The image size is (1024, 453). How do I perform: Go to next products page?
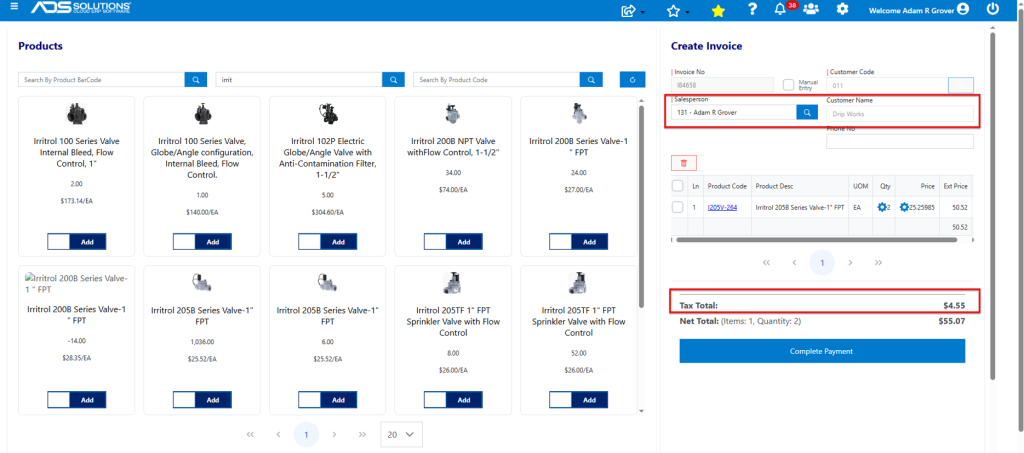(334, 434)
